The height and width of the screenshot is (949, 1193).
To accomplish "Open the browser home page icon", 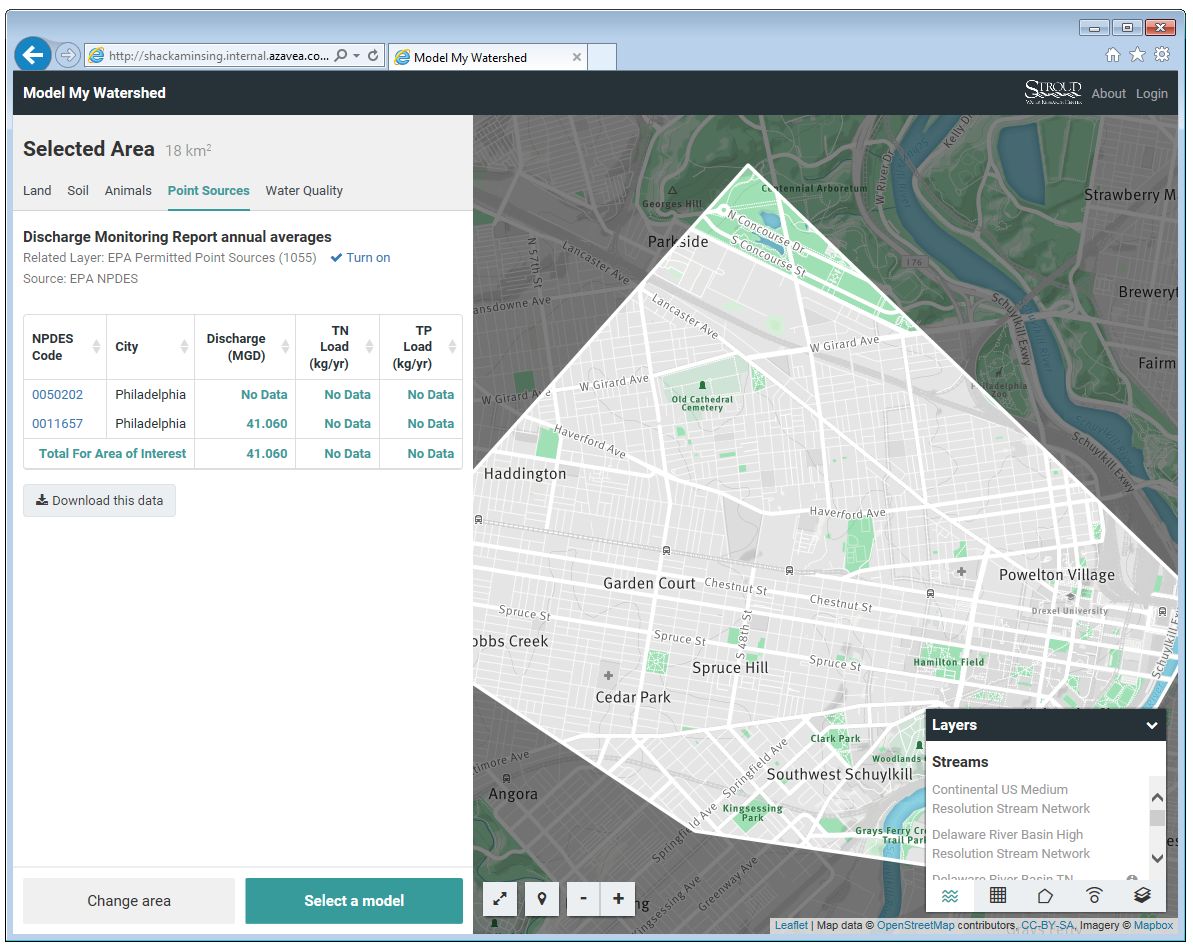I will pos(1112,54).
